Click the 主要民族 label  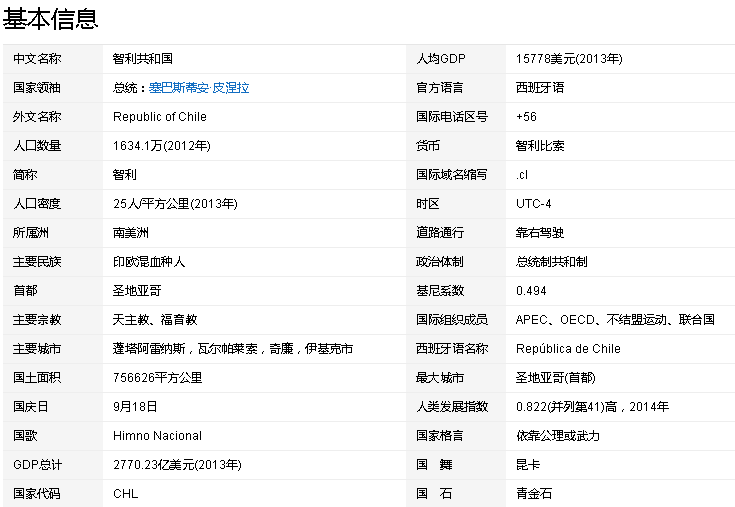tap(37, 262)
